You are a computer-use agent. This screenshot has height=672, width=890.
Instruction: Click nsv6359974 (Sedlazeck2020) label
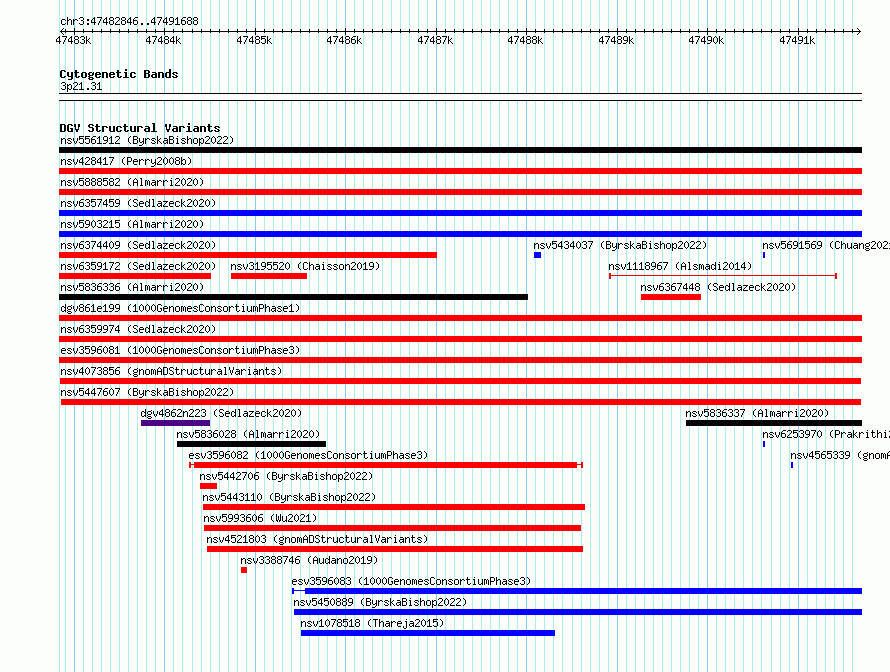138,329
